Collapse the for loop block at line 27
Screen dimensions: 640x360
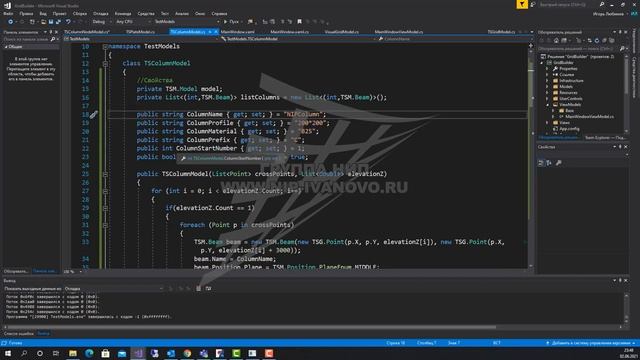105,191
